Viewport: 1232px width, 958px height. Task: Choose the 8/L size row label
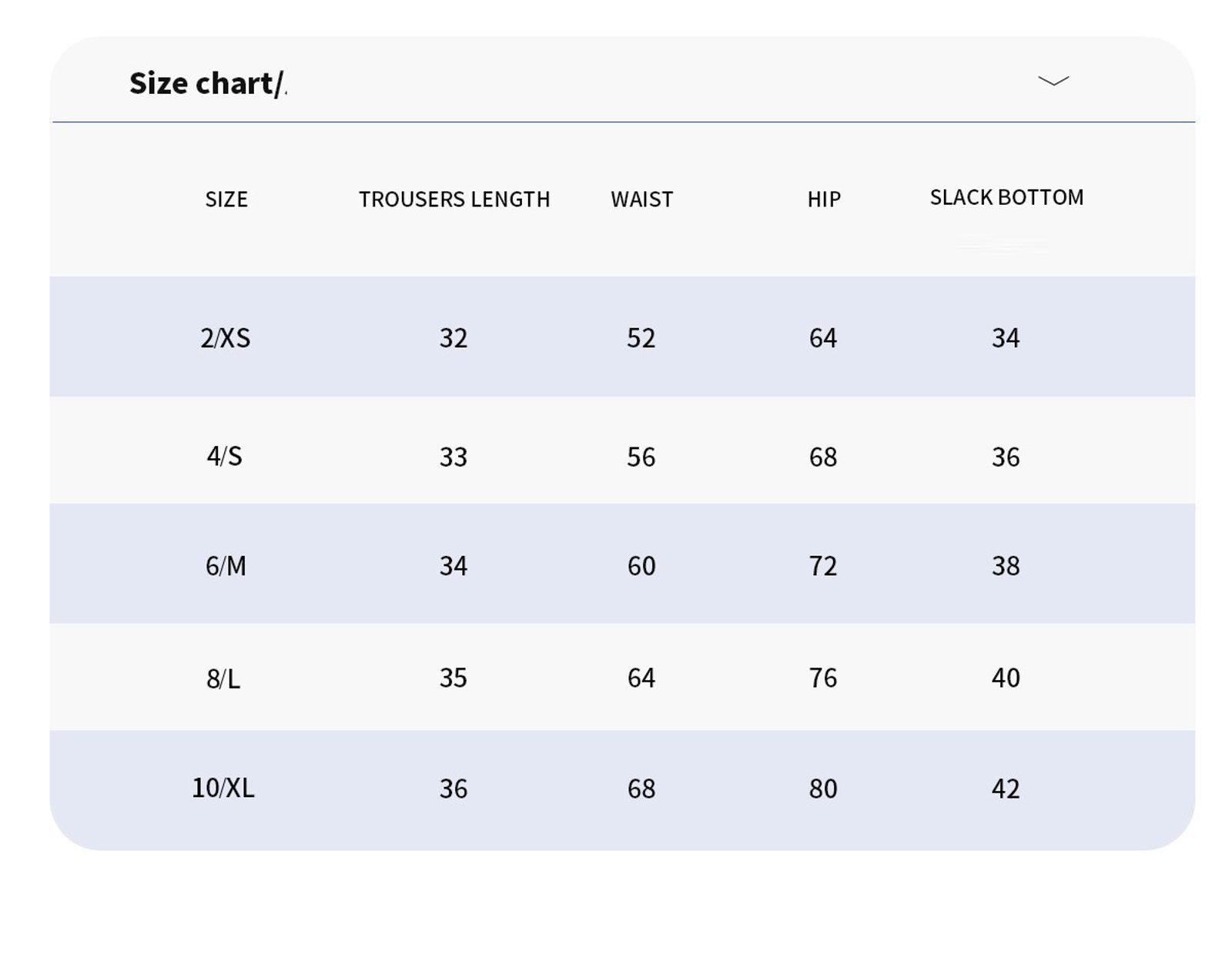(x=223, y=678)
